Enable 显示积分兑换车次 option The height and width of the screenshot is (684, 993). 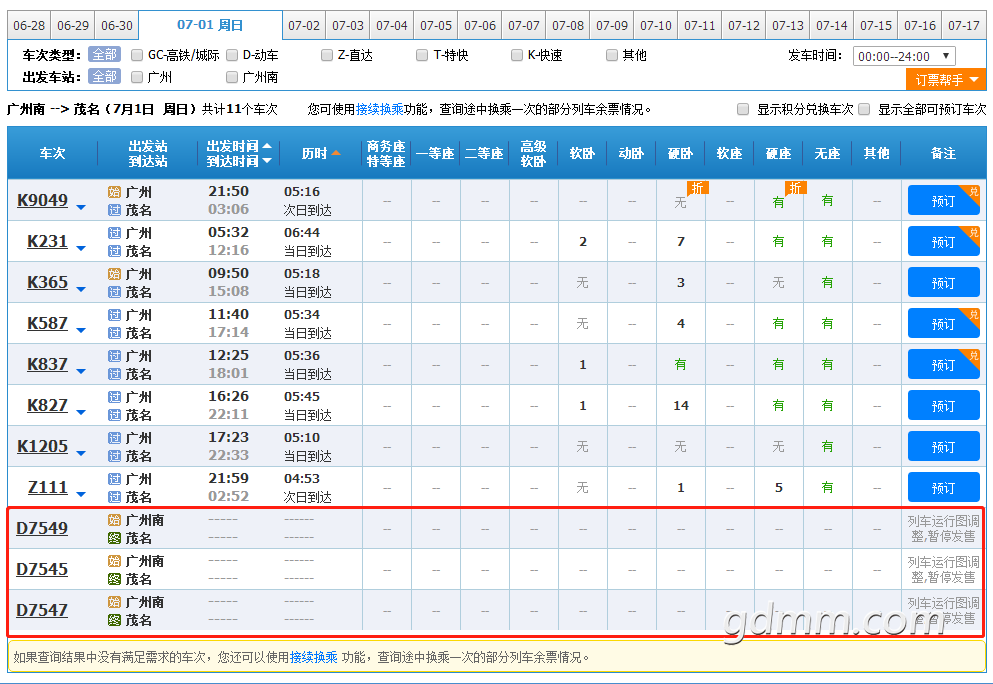point(743,110)
